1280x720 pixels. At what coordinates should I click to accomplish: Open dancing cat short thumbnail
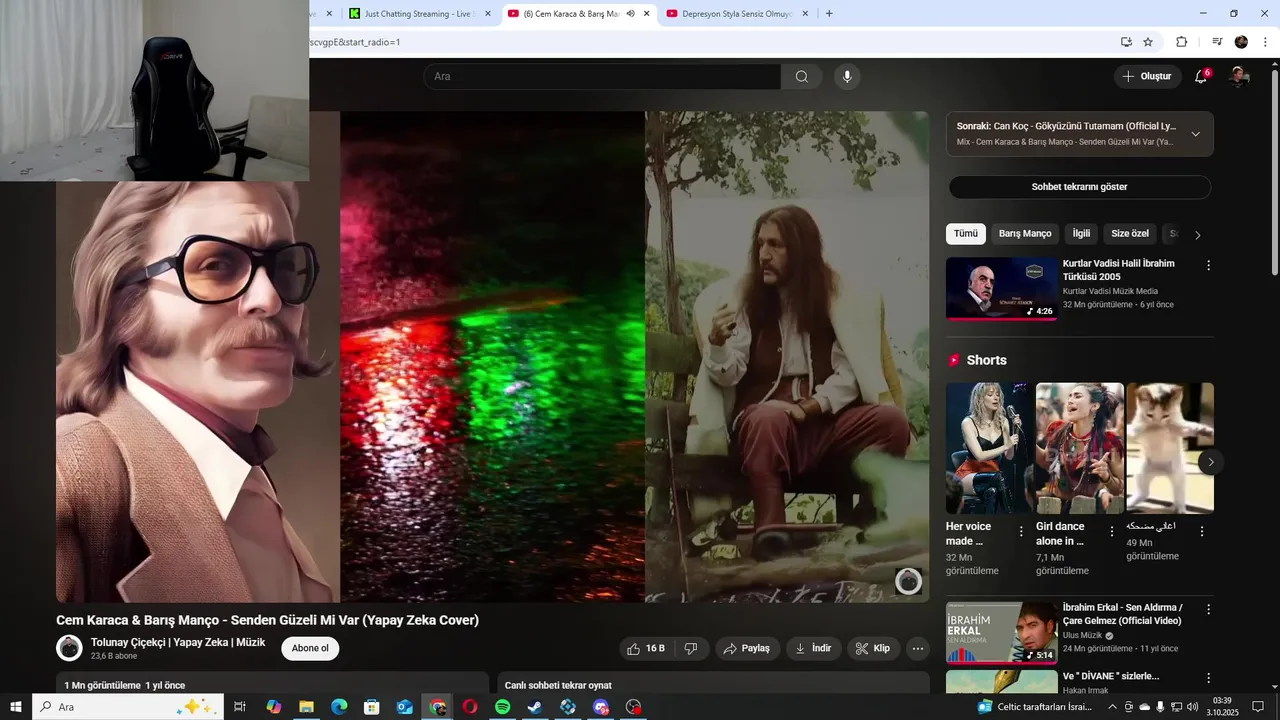click(x=1170, y=448)
